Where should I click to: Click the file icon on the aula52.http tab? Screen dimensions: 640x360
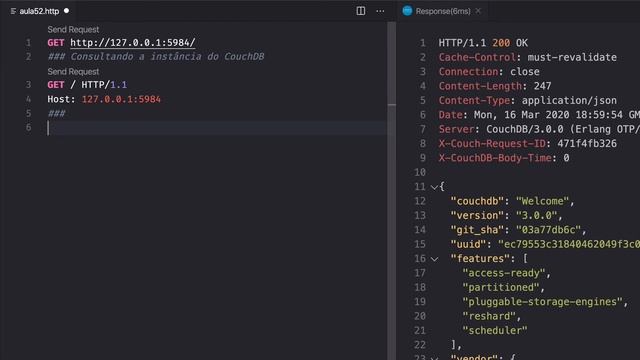click(x=13, y=11)
